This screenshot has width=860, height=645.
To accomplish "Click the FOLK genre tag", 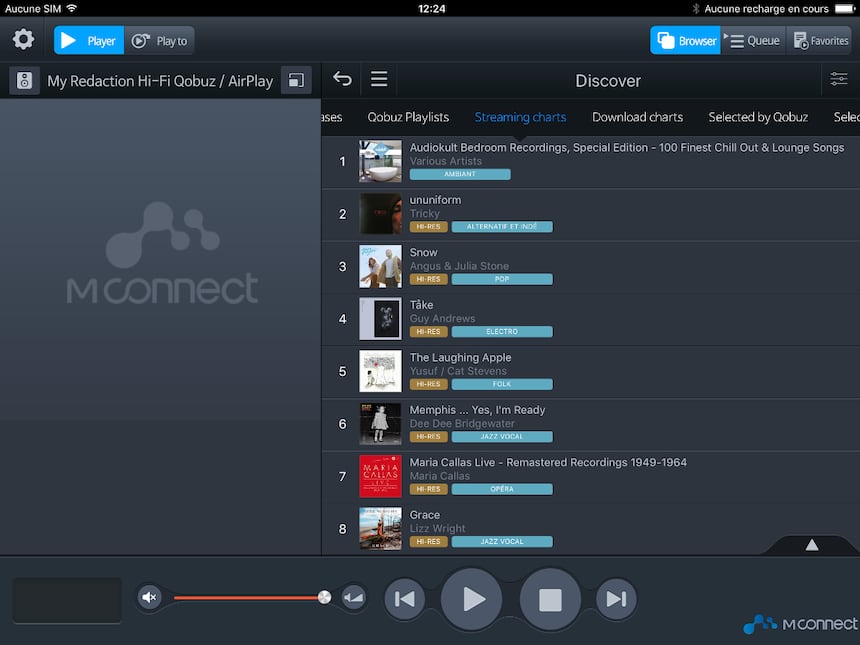I will coord(502,384).
